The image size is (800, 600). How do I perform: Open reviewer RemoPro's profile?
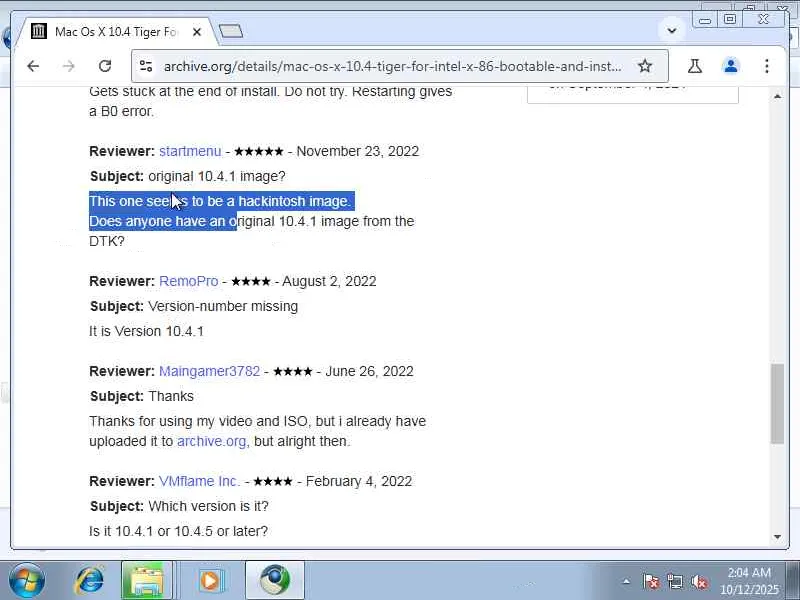pyautogui.click(x=189, y=282)
